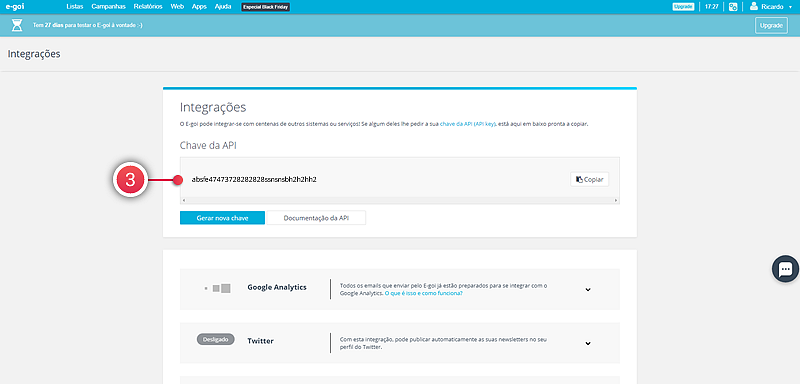
Task: Click the API key scrollbar right arrow
Action: pyautogui.click(x=616, y=201)
